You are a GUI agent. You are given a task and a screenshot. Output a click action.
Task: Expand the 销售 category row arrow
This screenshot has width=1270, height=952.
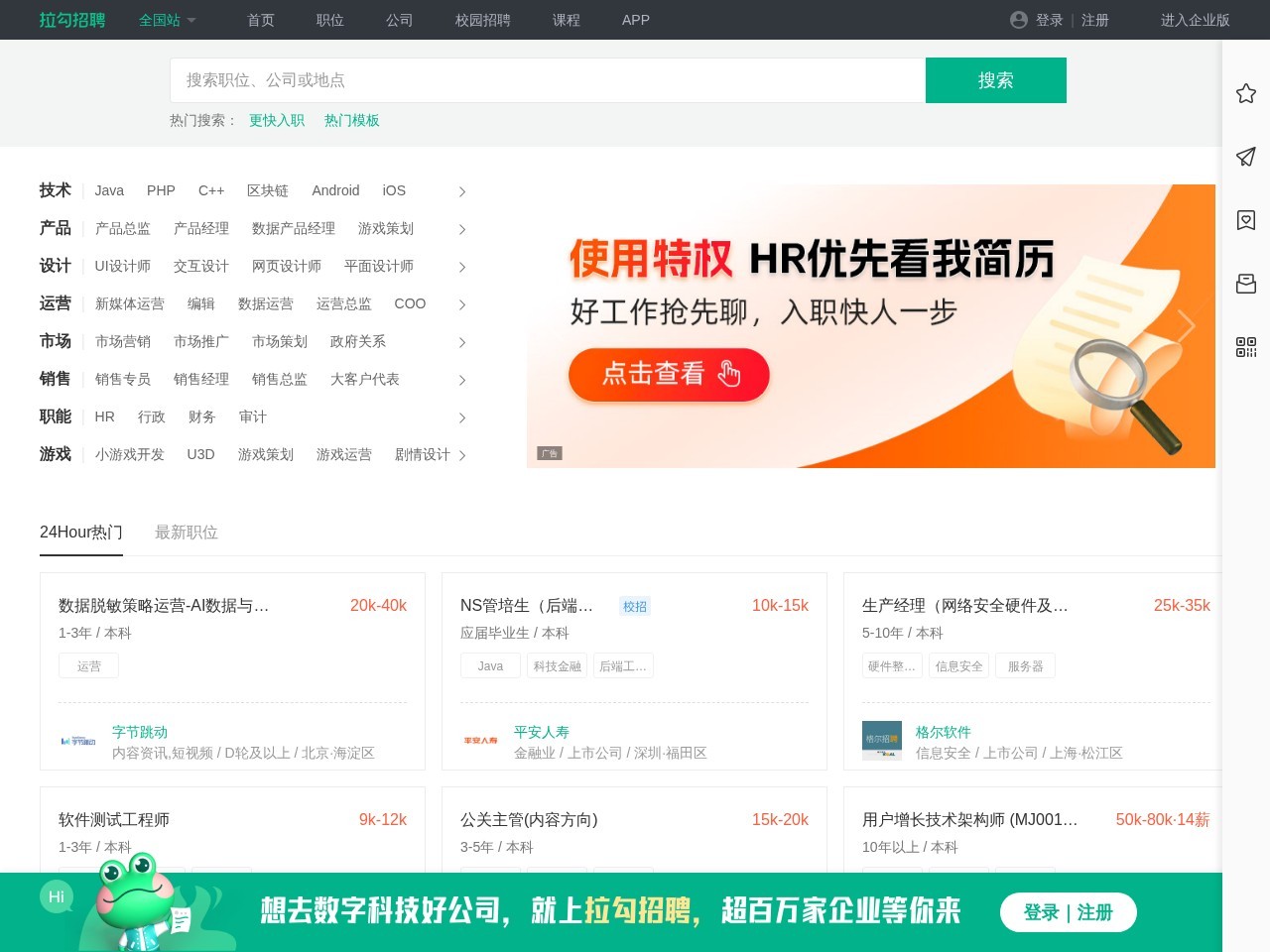point(461,380)
